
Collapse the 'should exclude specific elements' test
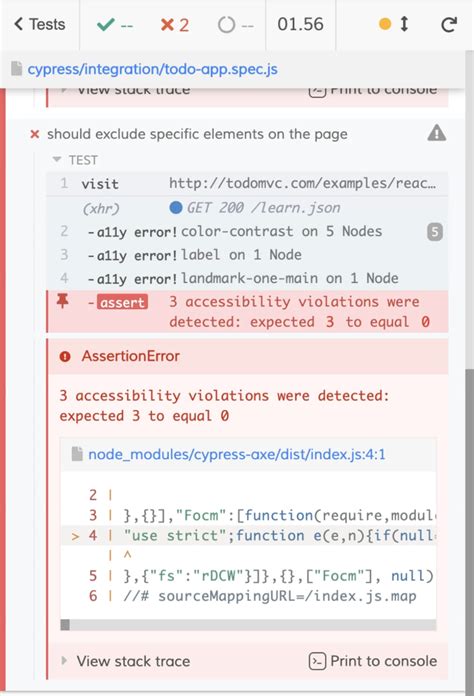tap(197, 134)
